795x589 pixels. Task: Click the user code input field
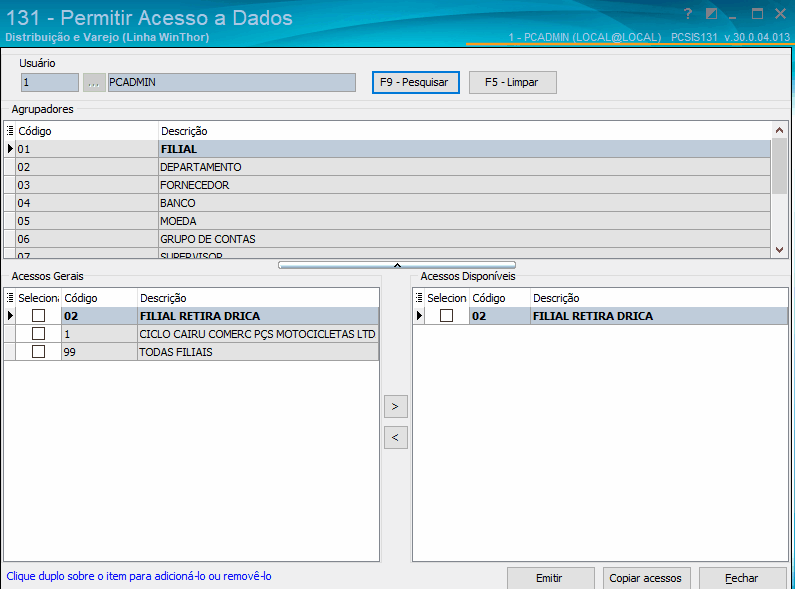coord(50,83)
